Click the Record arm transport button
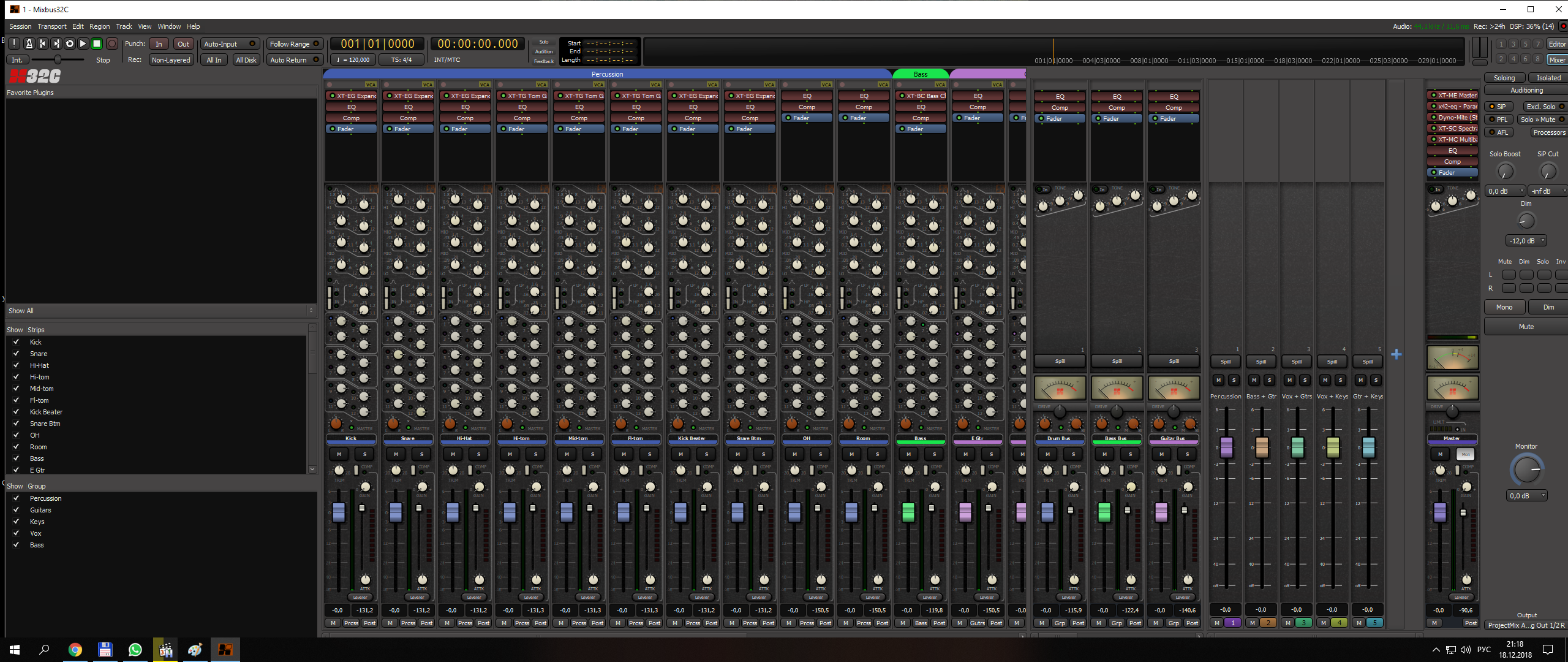 111,44
